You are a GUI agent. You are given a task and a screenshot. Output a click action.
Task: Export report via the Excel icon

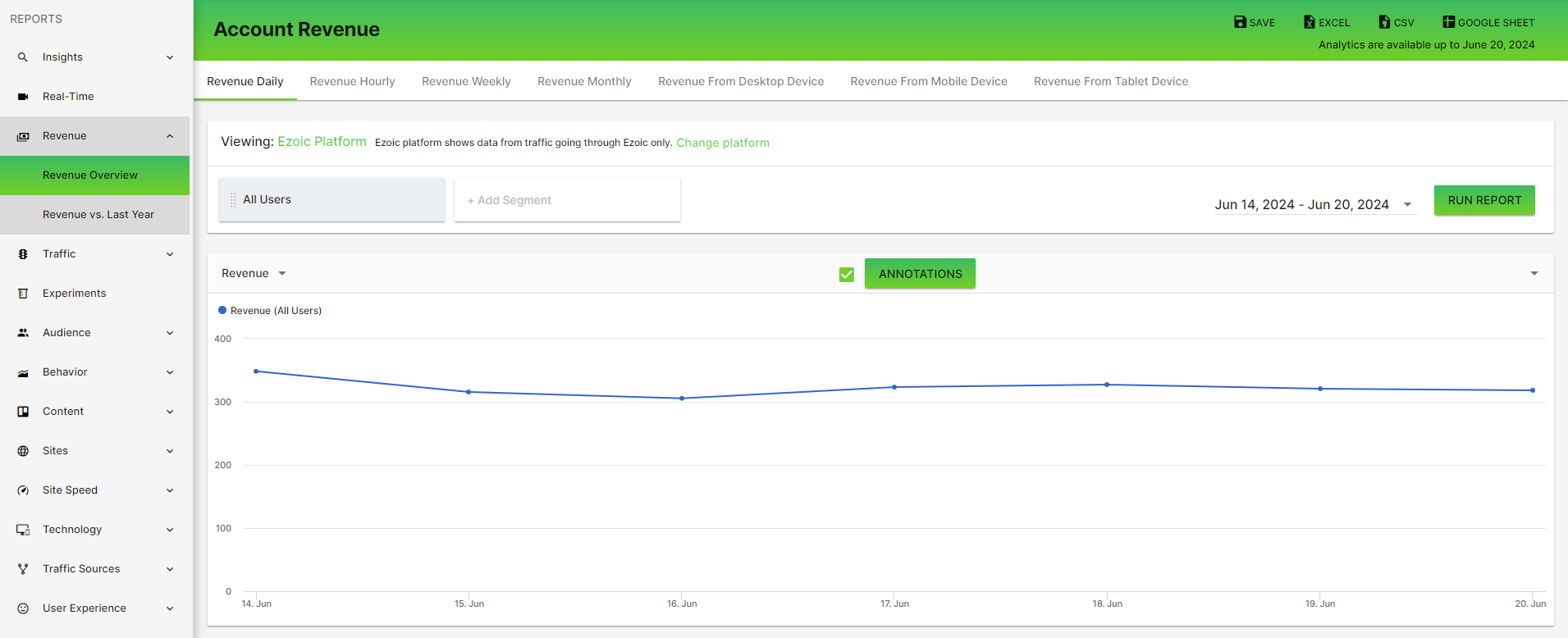(1310, 22)
